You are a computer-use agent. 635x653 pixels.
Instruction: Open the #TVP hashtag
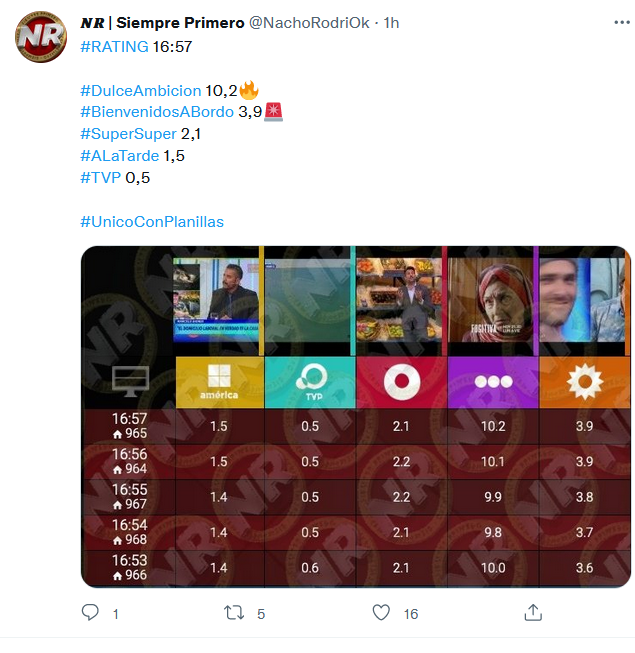[100, 178]
